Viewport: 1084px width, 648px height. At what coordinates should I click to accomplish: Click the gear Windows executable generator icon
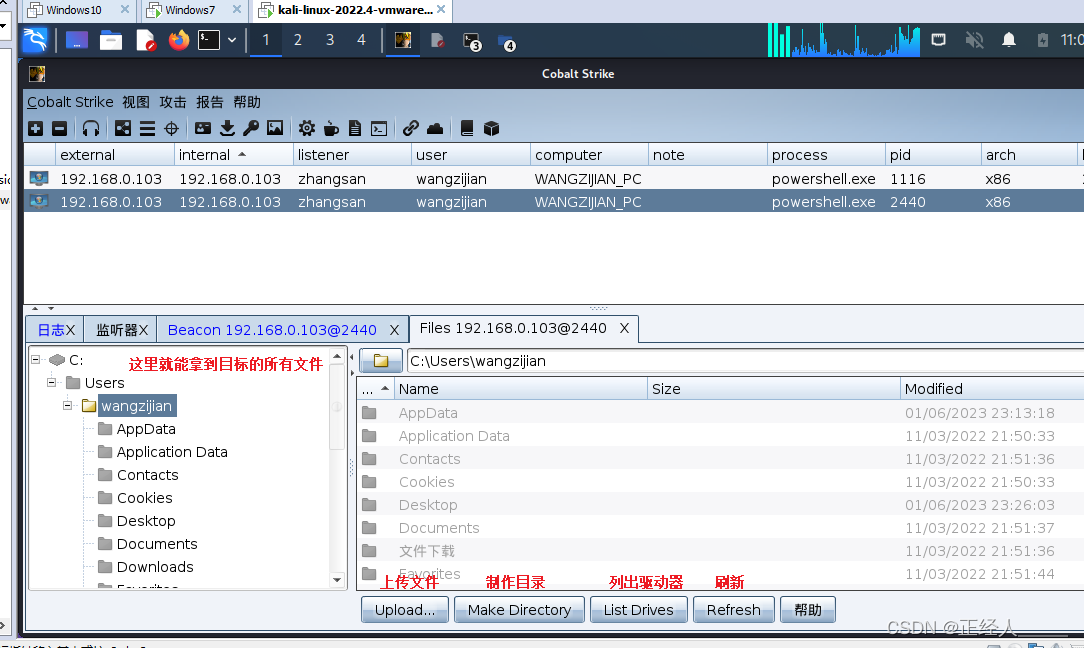tap(306, 128)
